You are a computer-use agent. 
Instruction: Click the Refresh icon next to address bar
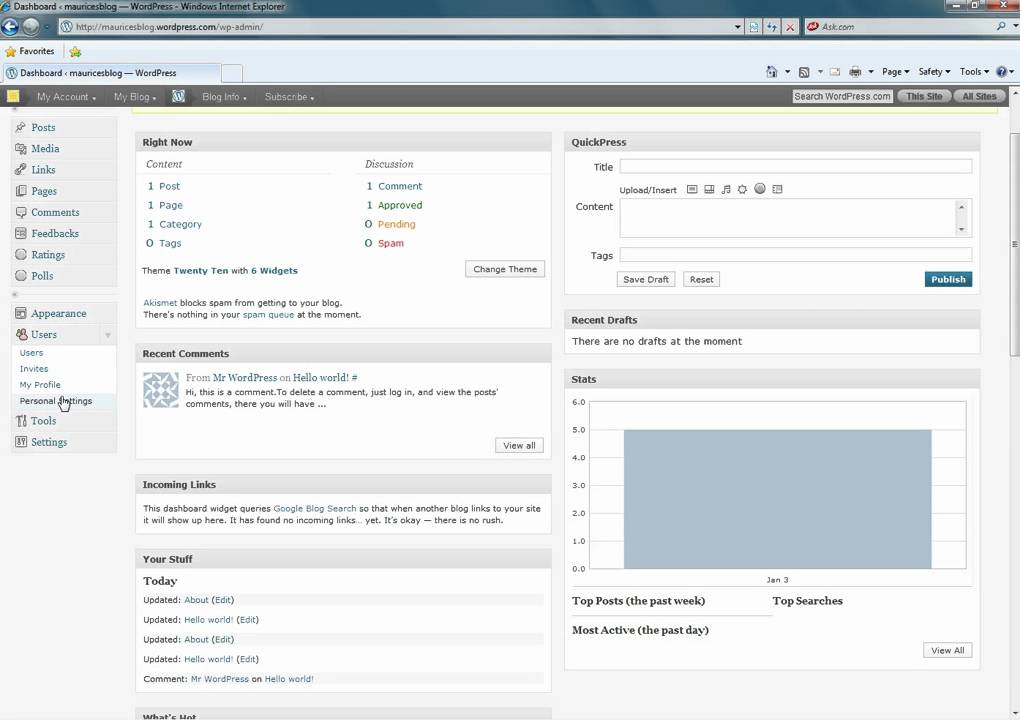point(772,27)
